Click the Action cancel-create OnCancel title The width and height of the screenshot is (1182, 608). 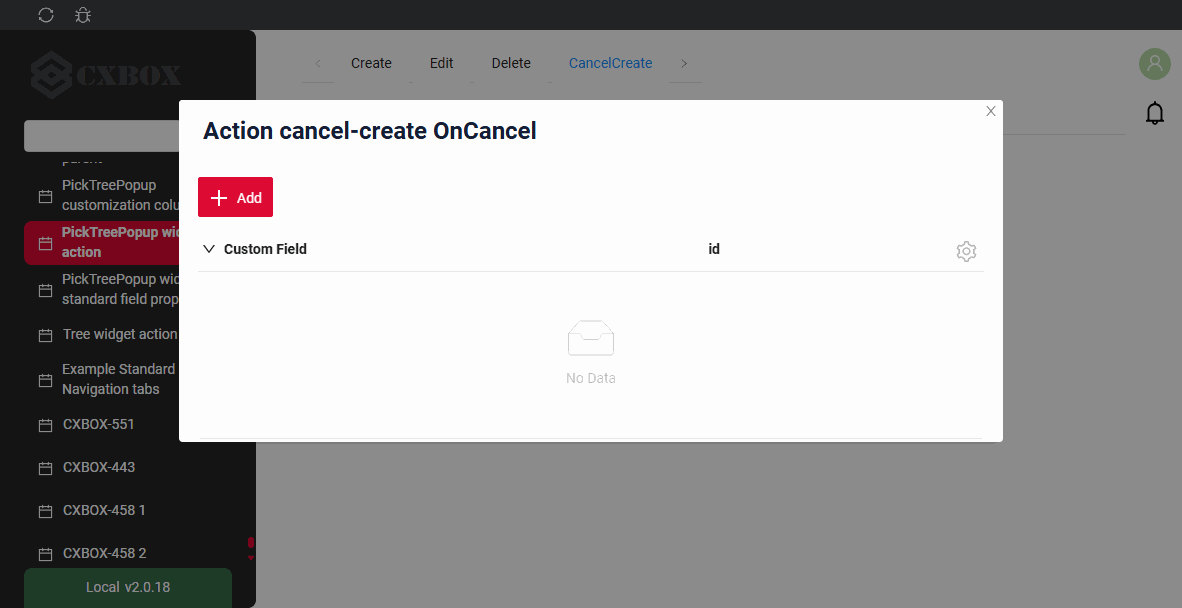tap(369, 130)
